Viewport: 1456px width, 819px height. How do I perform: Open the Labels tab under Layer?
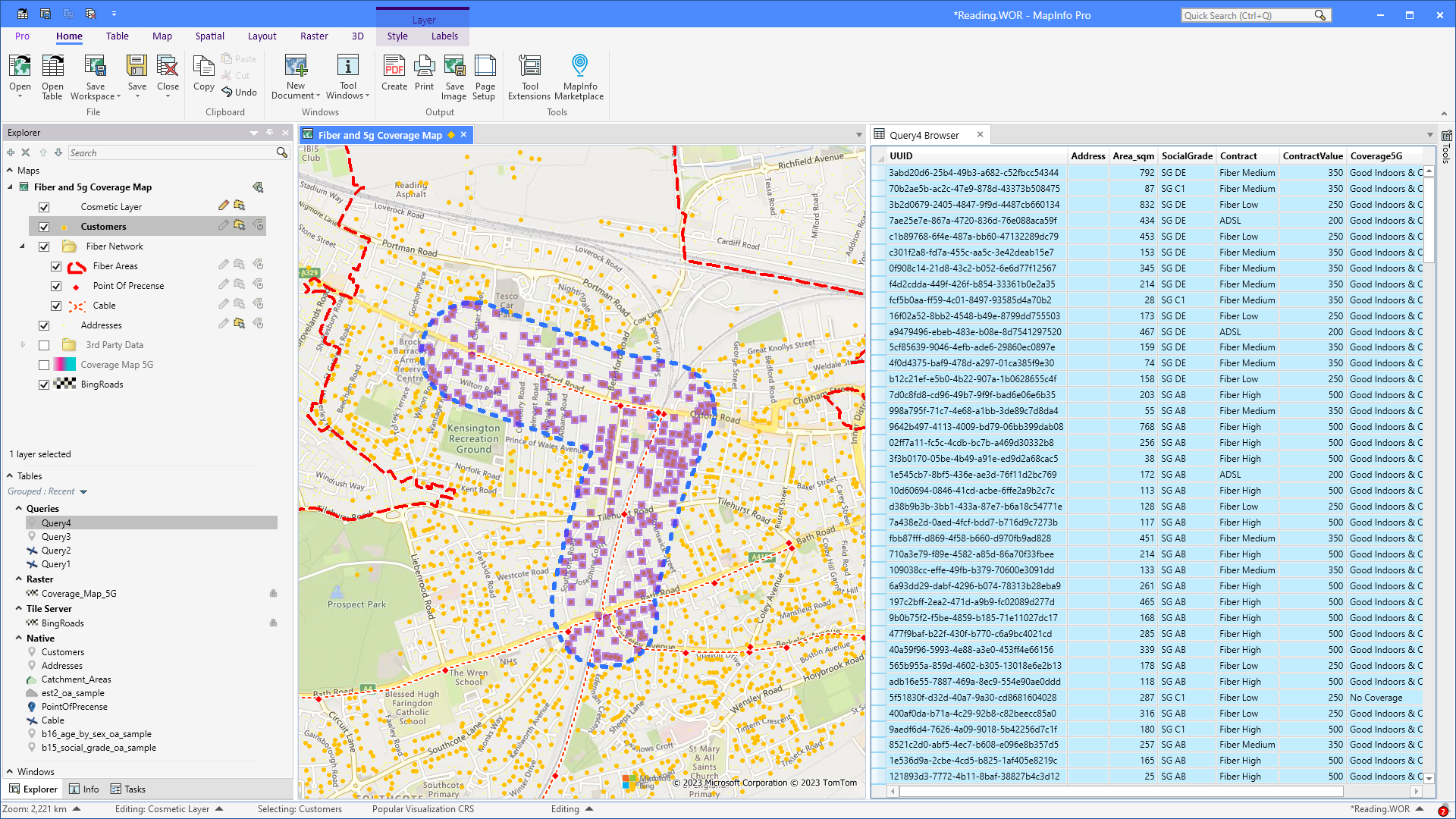444,36
